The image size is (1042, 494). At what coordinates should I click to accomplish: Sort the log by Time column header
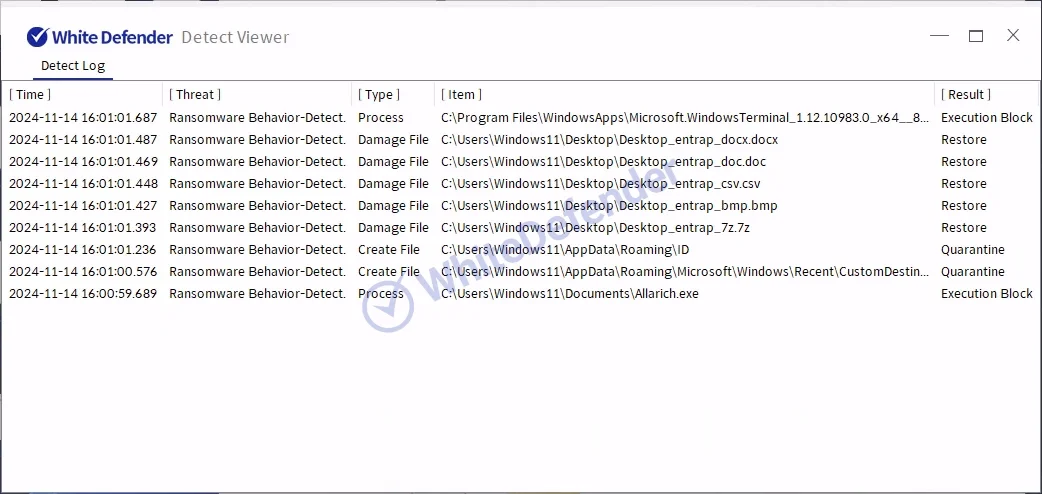pos(30,94)
